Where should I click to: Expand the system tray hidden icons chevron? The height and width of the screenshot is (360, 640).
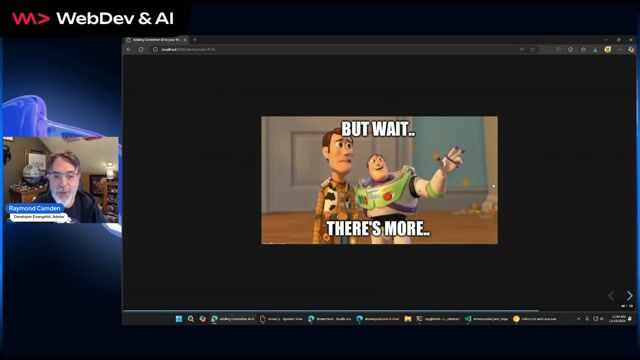click(x=578, y=319)
